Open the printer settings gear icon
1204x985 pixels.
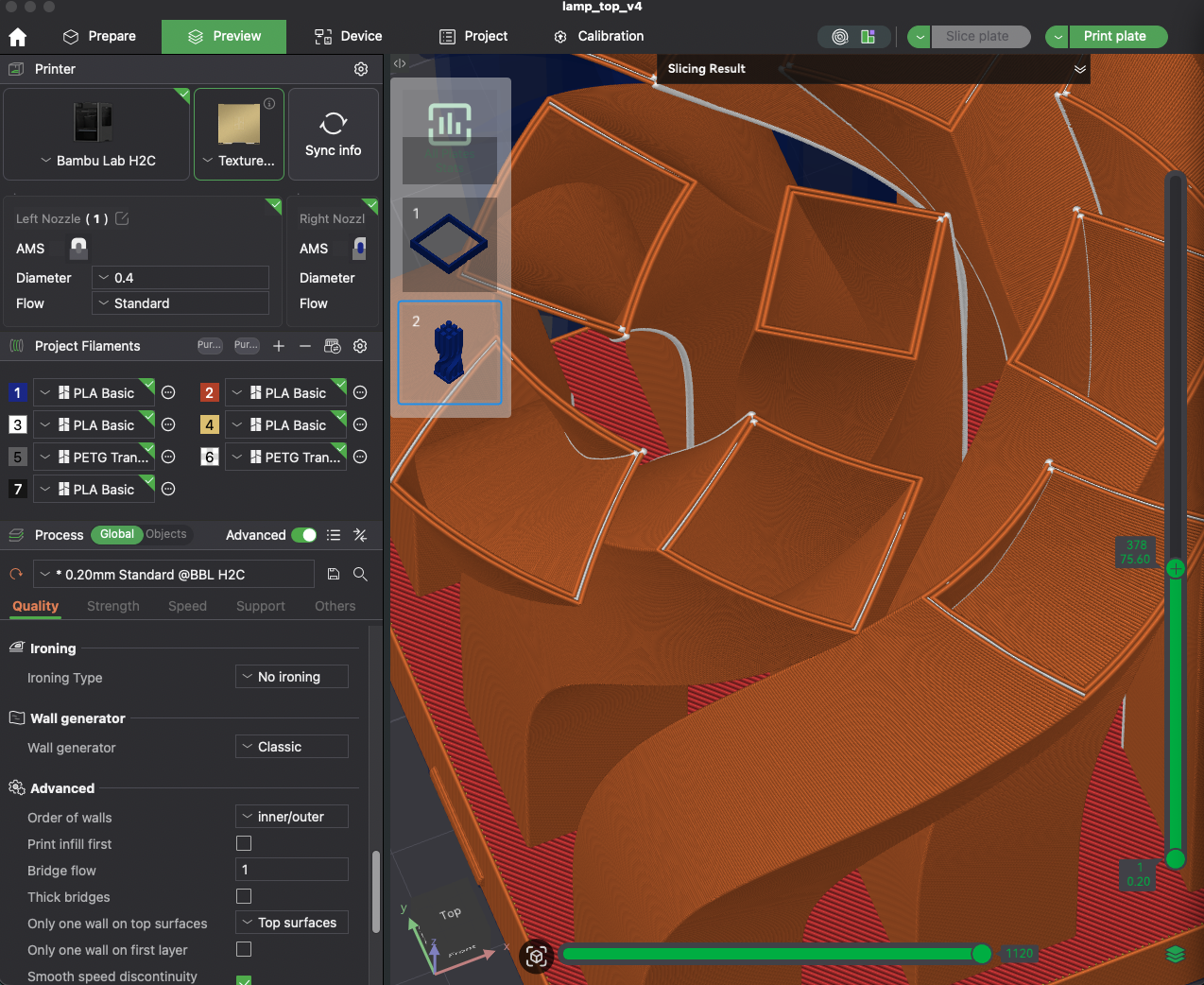360,69
